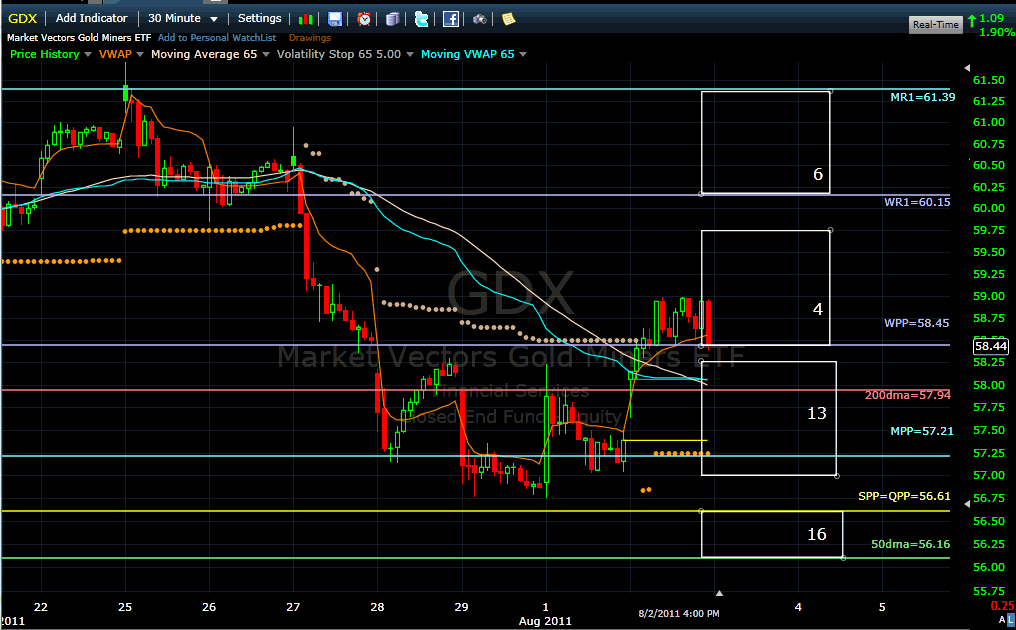Click the Add to Personal WatchList link
The width and height of the screenshot is (1016, 630).
217,38
